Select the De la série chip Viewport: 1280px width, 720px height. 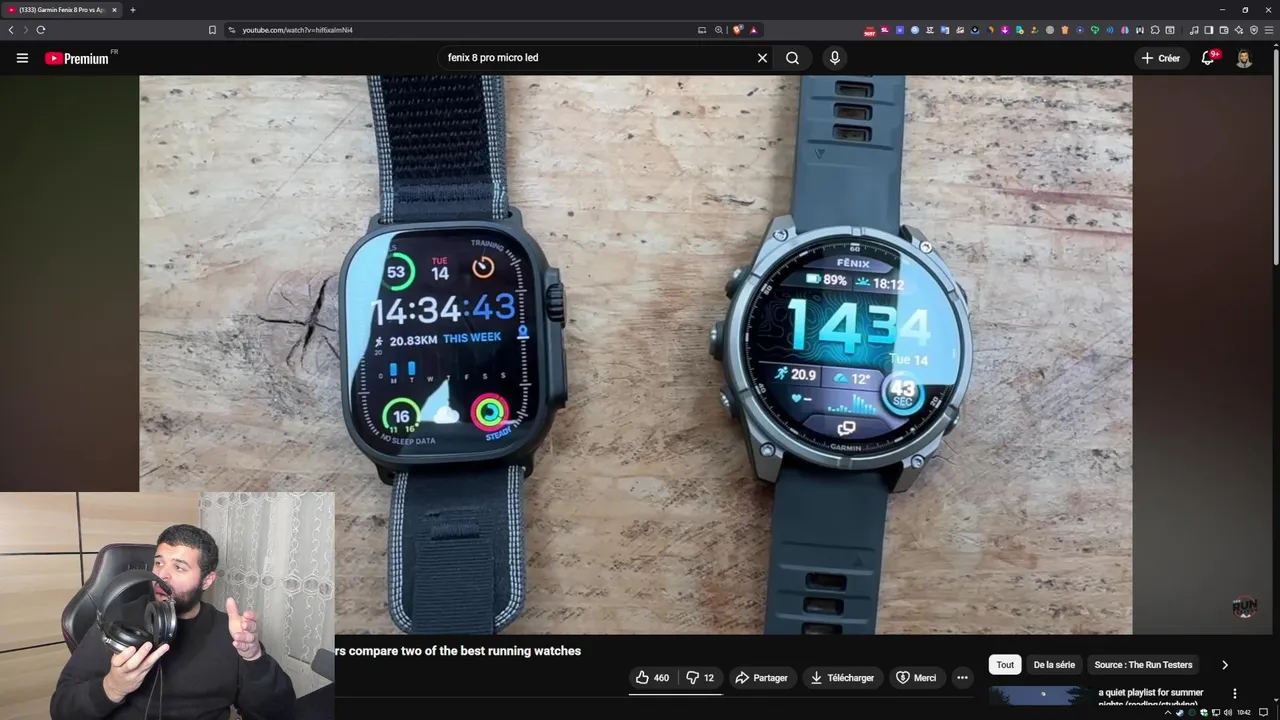tap(1054, 665)
